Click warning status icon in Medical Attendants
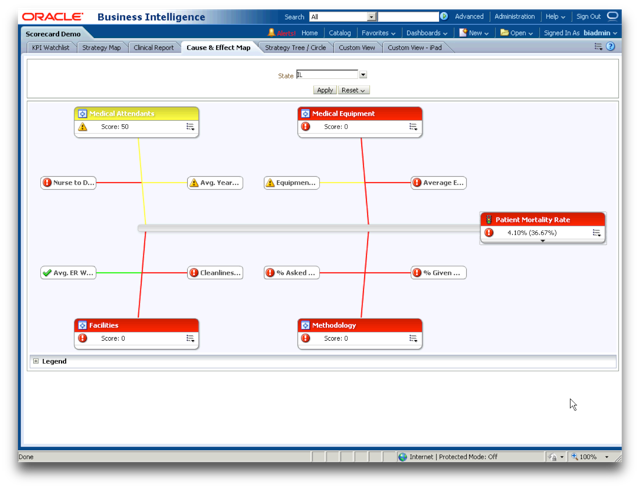 pyautogui.click(x=83, y=127)
